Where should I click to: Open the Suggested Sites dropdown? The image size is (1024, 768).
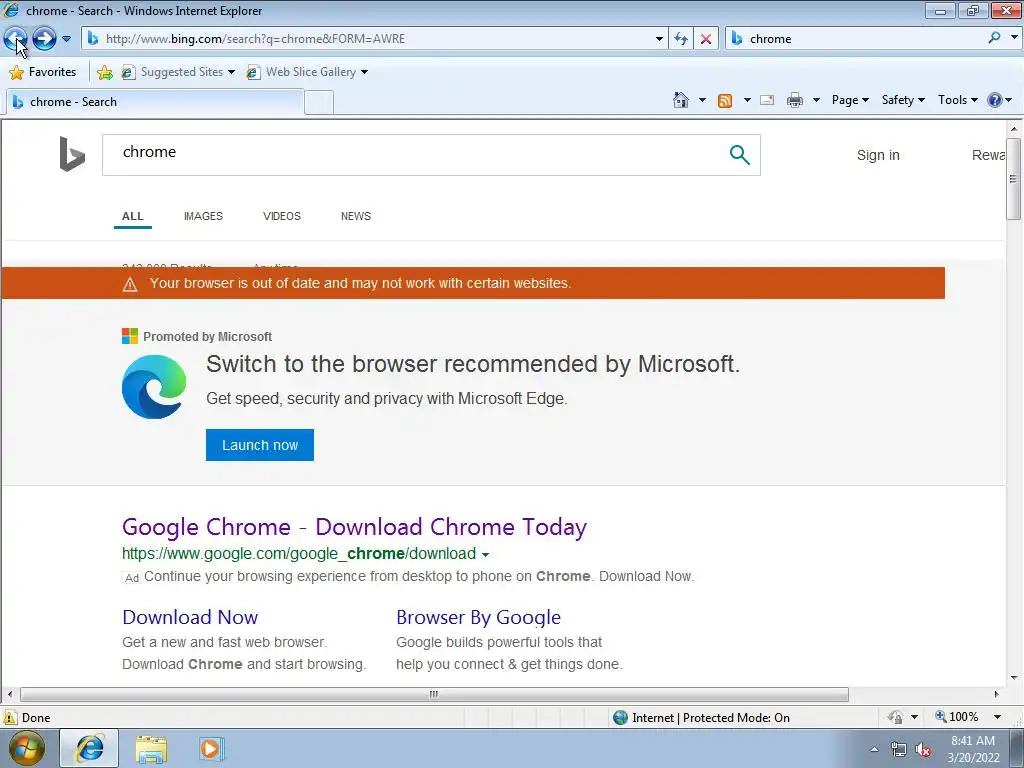point(178,72)
